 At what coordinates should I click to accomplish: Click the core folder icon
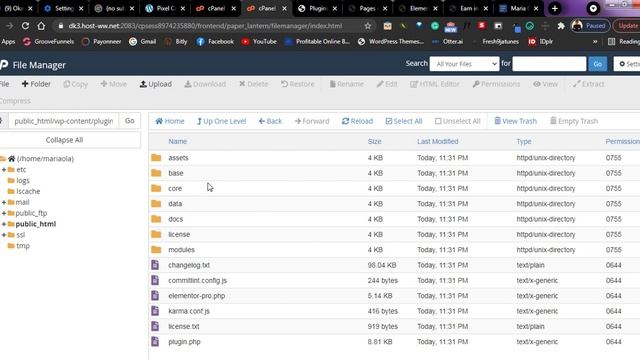[156, 188]
